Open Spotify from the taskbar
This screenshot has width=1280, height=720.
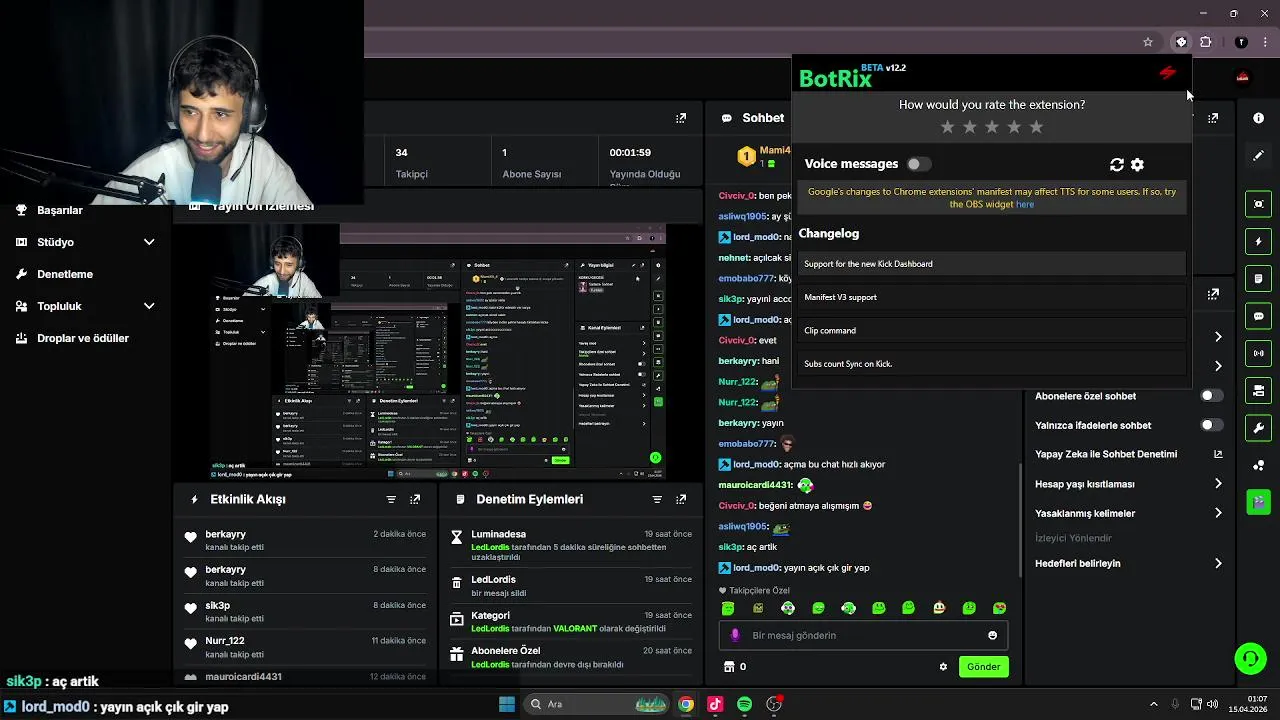click(744, 704)
